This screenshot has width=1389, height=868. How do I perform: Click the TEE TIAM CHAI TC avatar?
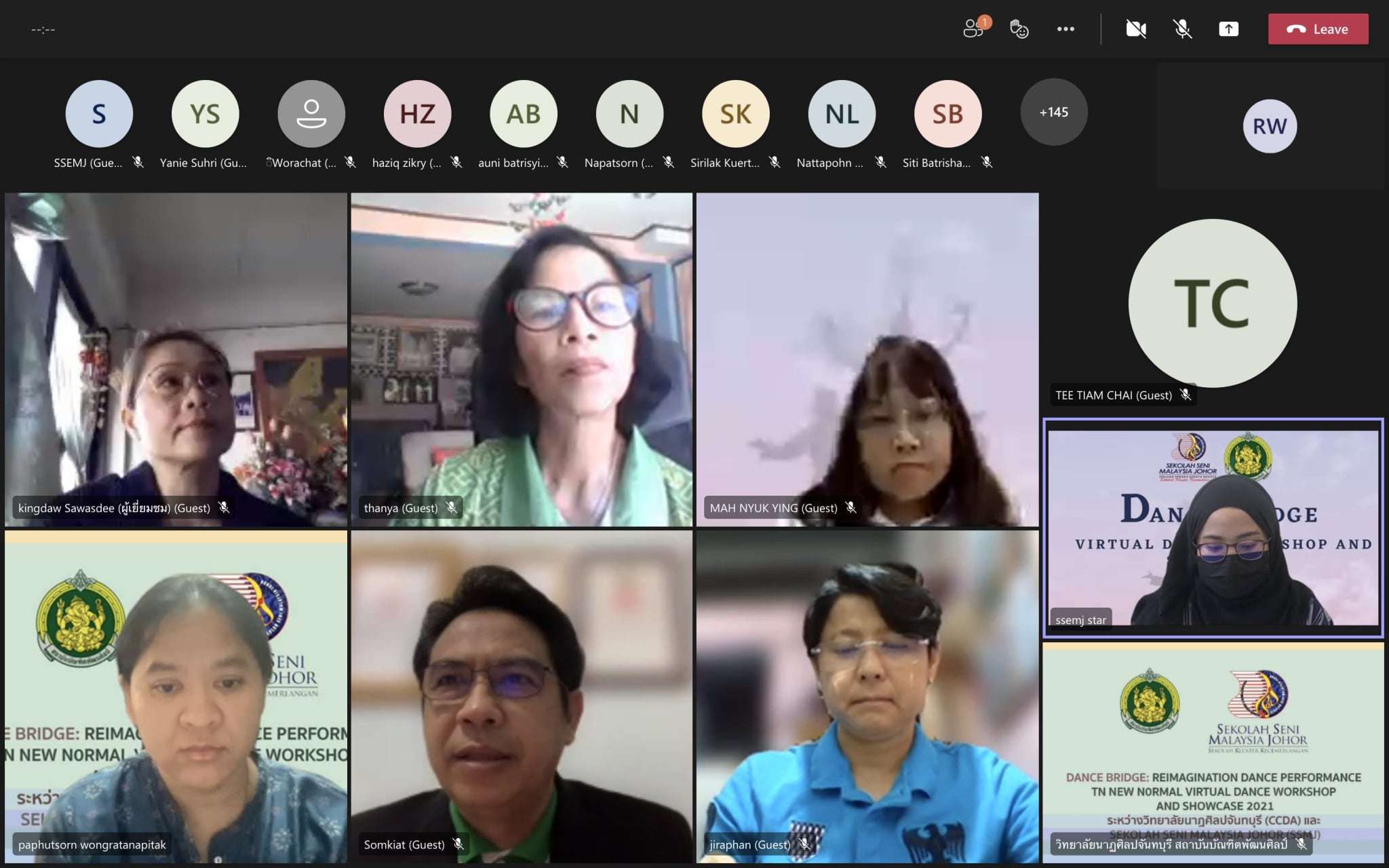click(x=1212, y=303)
